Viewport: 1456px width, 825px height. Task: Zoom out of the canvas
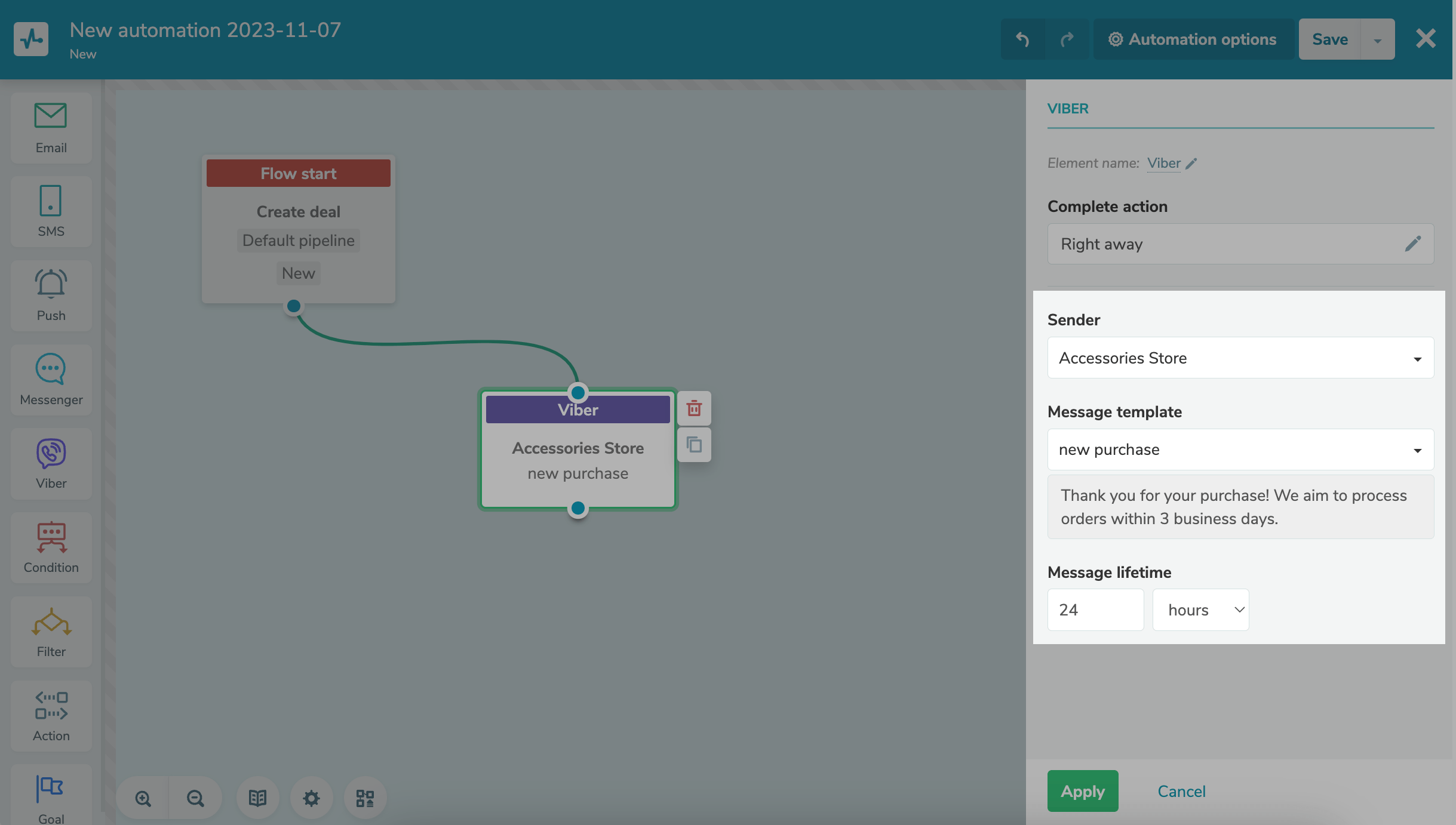click(x=195, y=798)
